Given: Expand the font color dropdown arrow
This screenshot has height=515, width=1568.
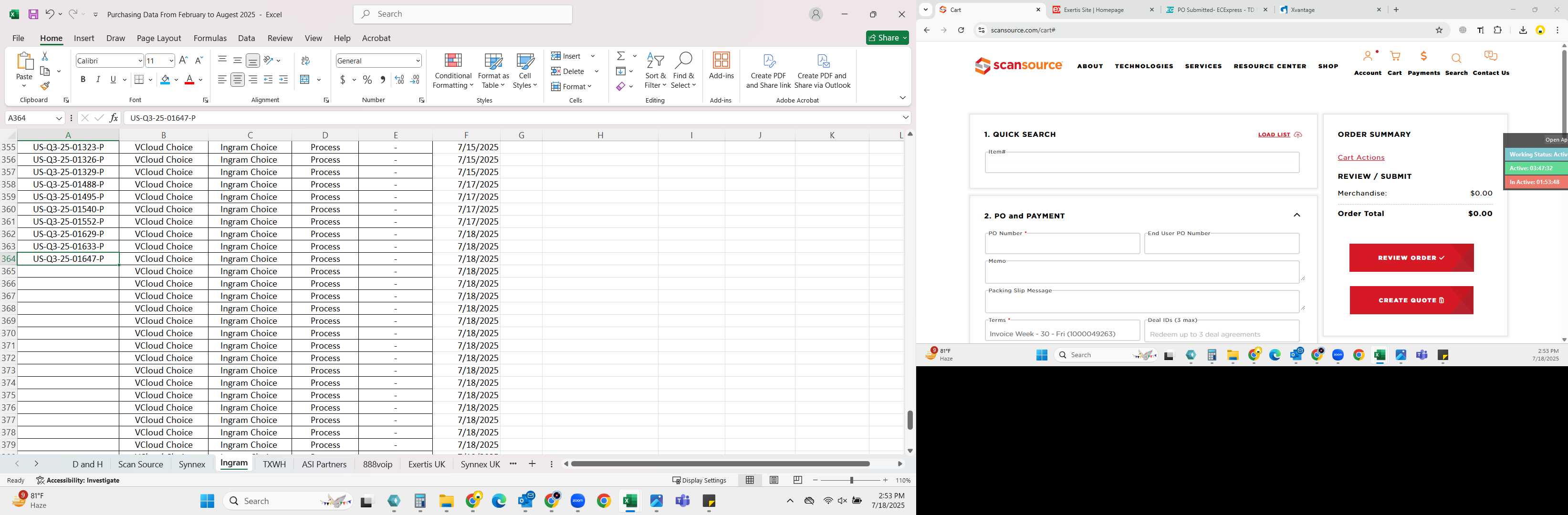Looking at the screenshot, I should (x=200, y=80).
